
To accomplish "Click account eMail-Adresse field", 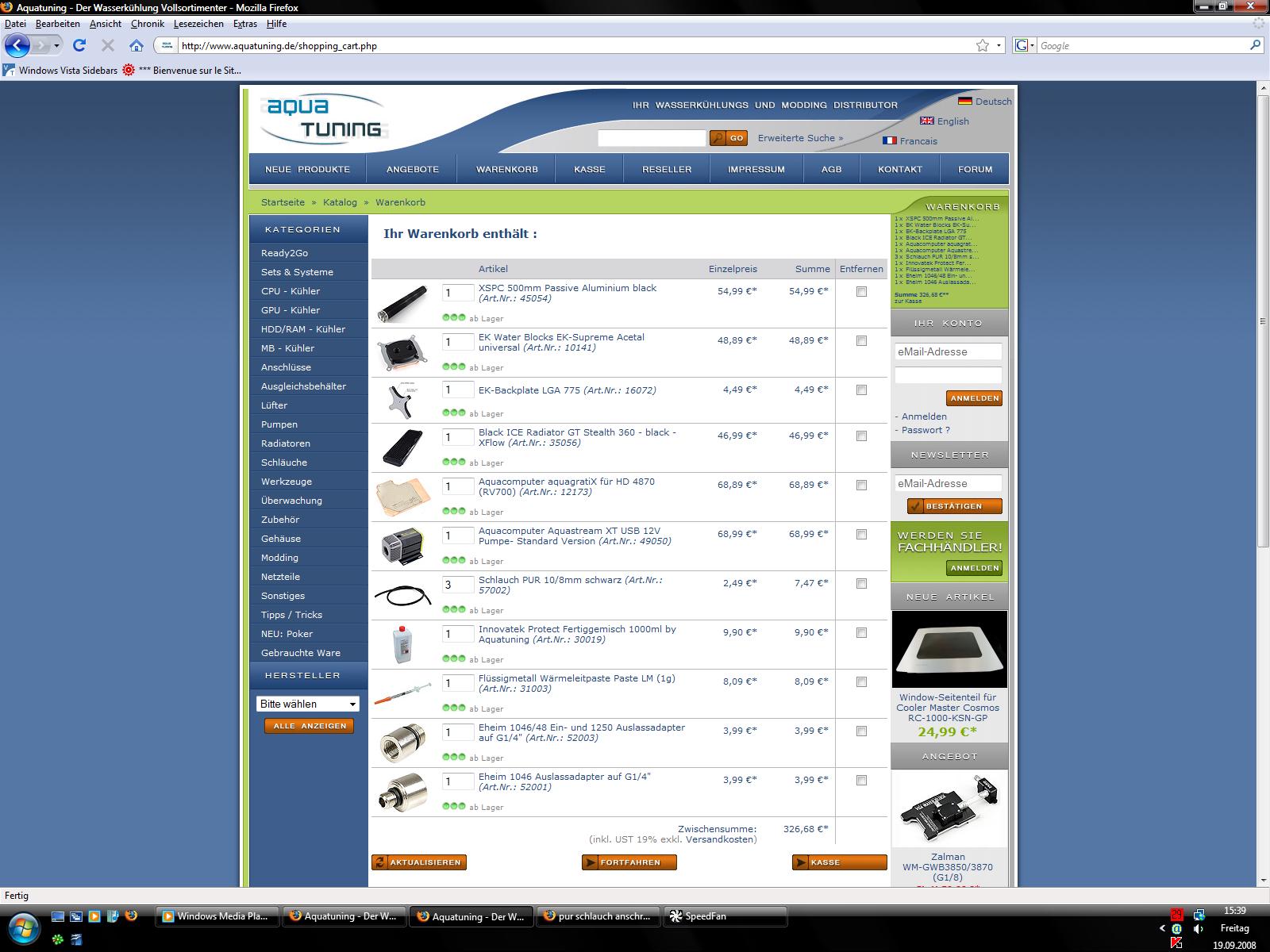I will click(949, 351).
